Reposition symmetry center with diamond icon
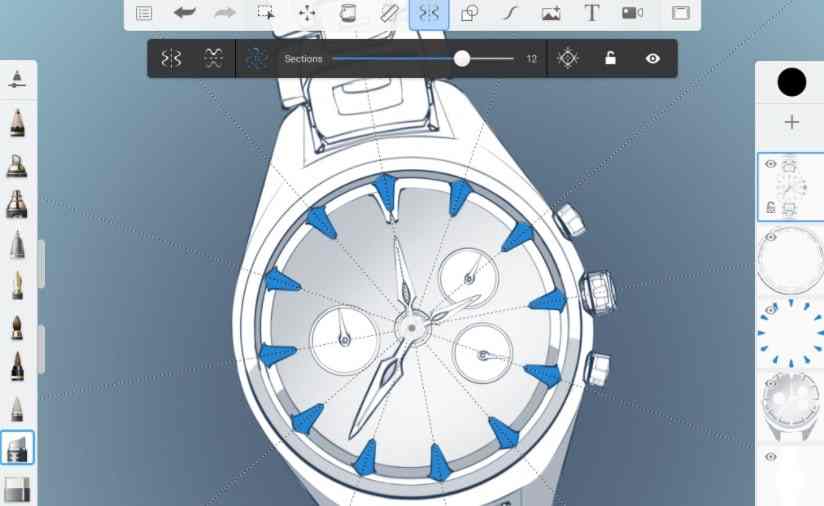This screenshot has width=824, height=506. tap(568, 58)
